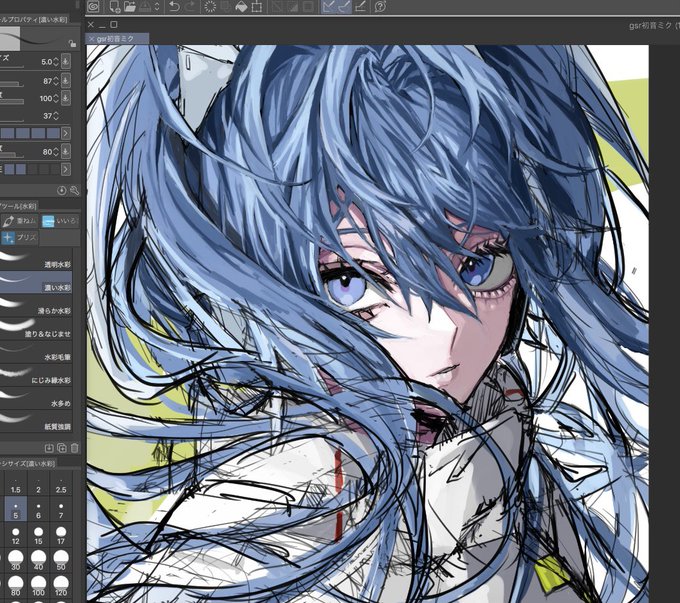
Task: Select the にじみ縁水彩 brush
Action: coord(36,375)
